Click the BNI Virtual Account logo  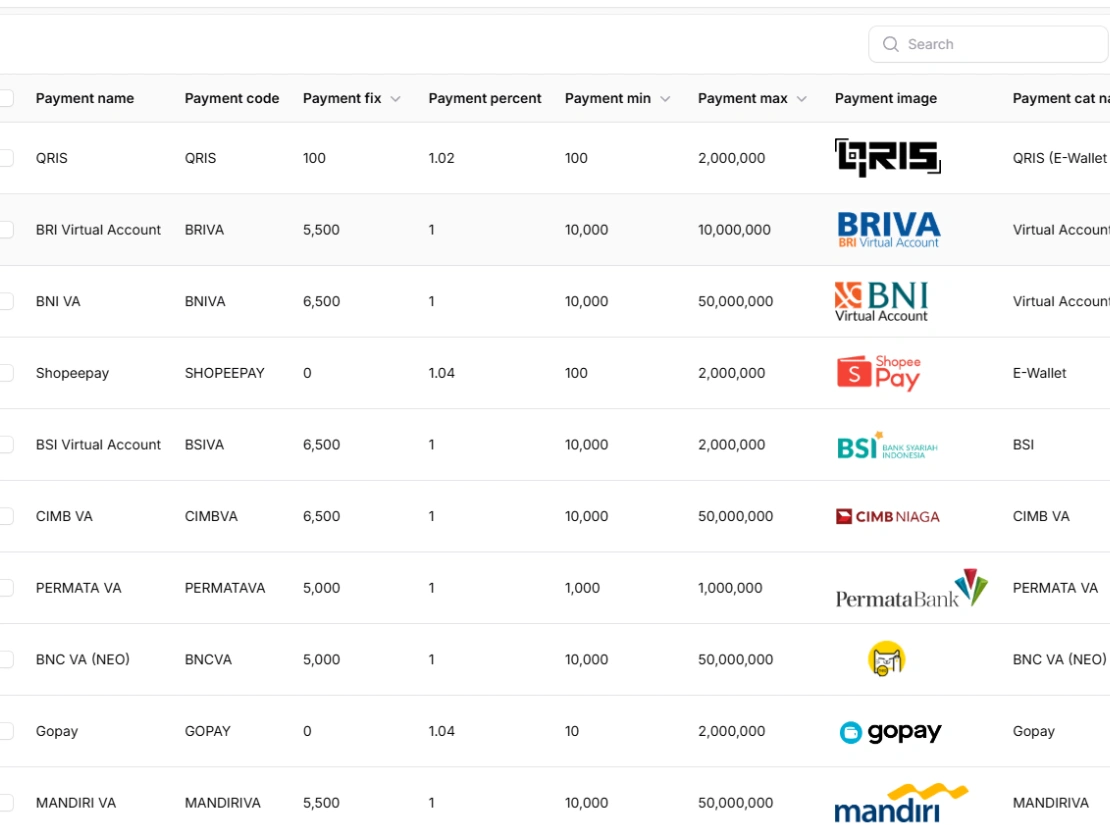[881, 301]
